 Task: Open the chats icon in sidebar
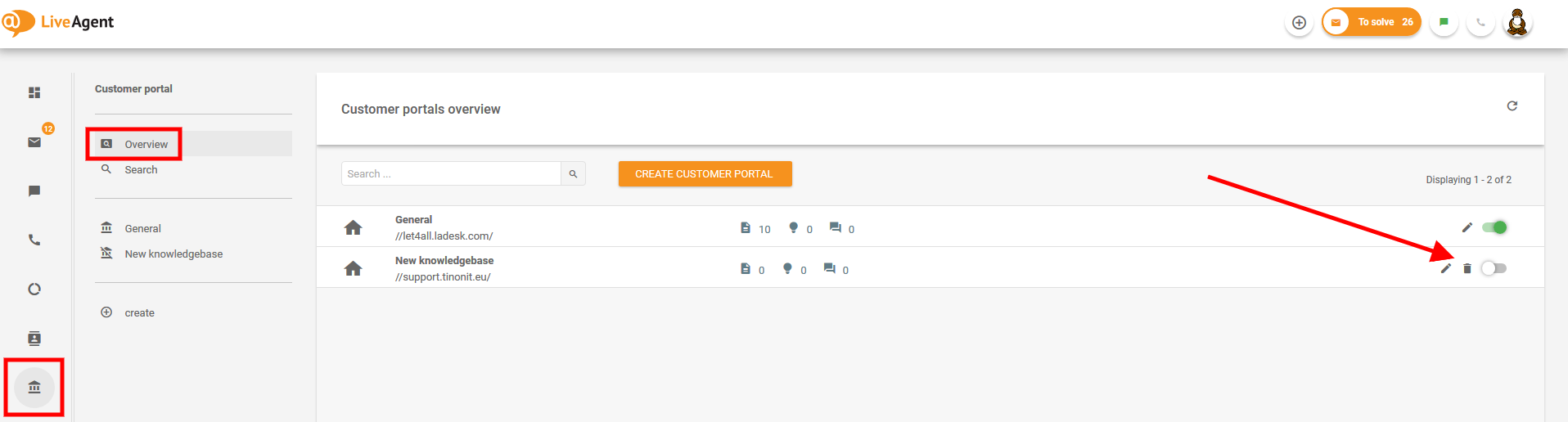click(x=34, y=191)
